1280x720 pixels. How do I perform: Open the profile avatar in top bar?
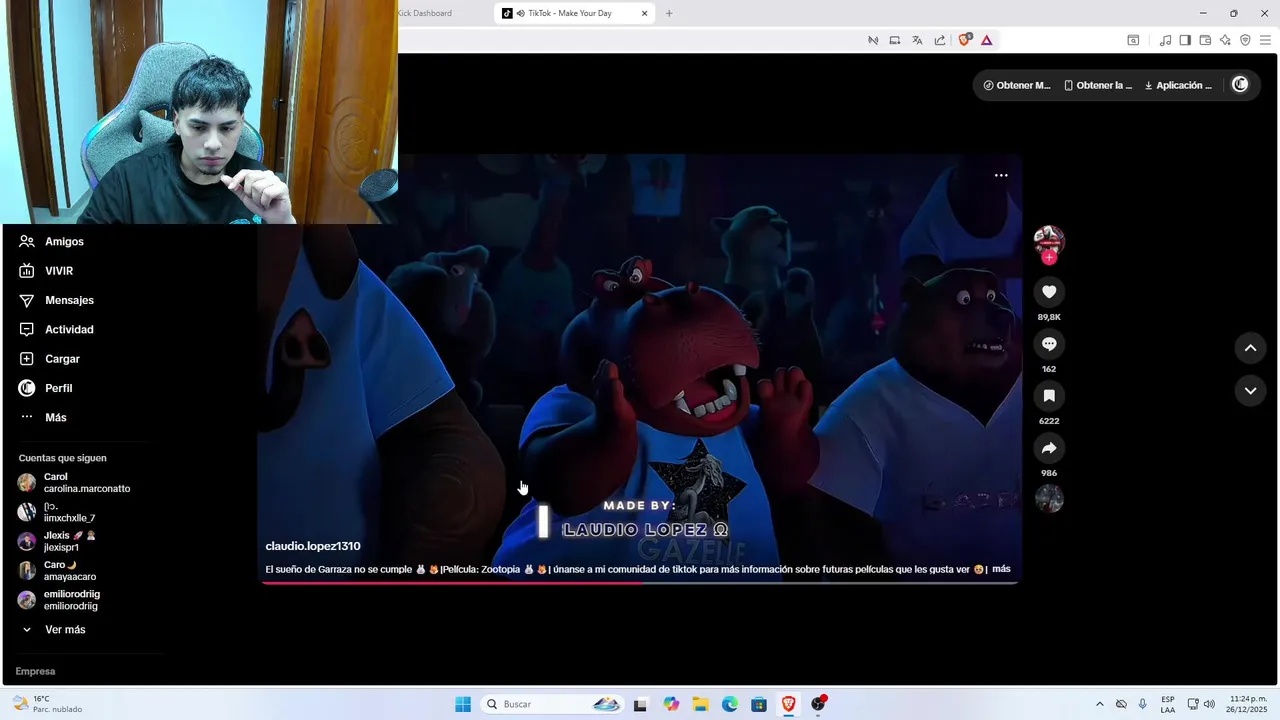[x=1240, y=85]
